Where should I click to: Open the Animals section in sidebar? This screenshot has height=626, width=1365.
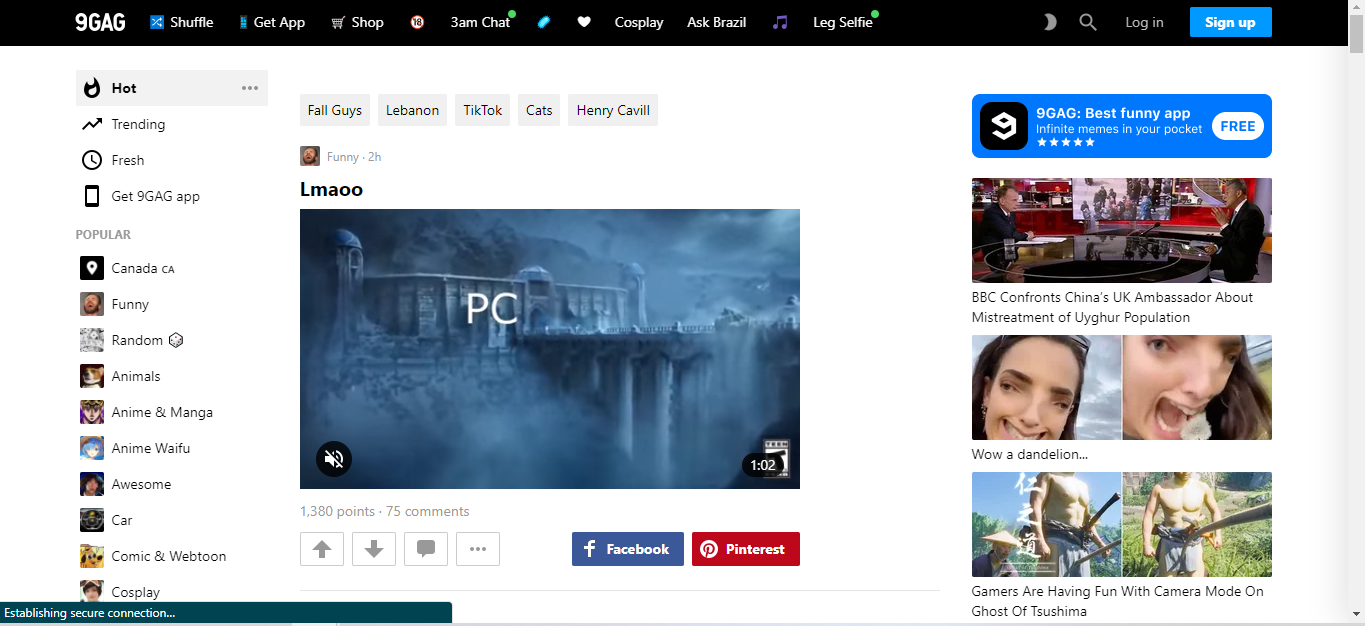click(172, 376)
